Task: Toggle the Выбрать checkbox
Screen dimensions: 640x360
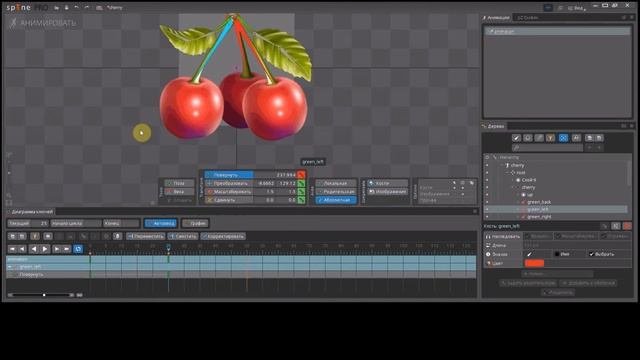Action: [x=591, y=254]
